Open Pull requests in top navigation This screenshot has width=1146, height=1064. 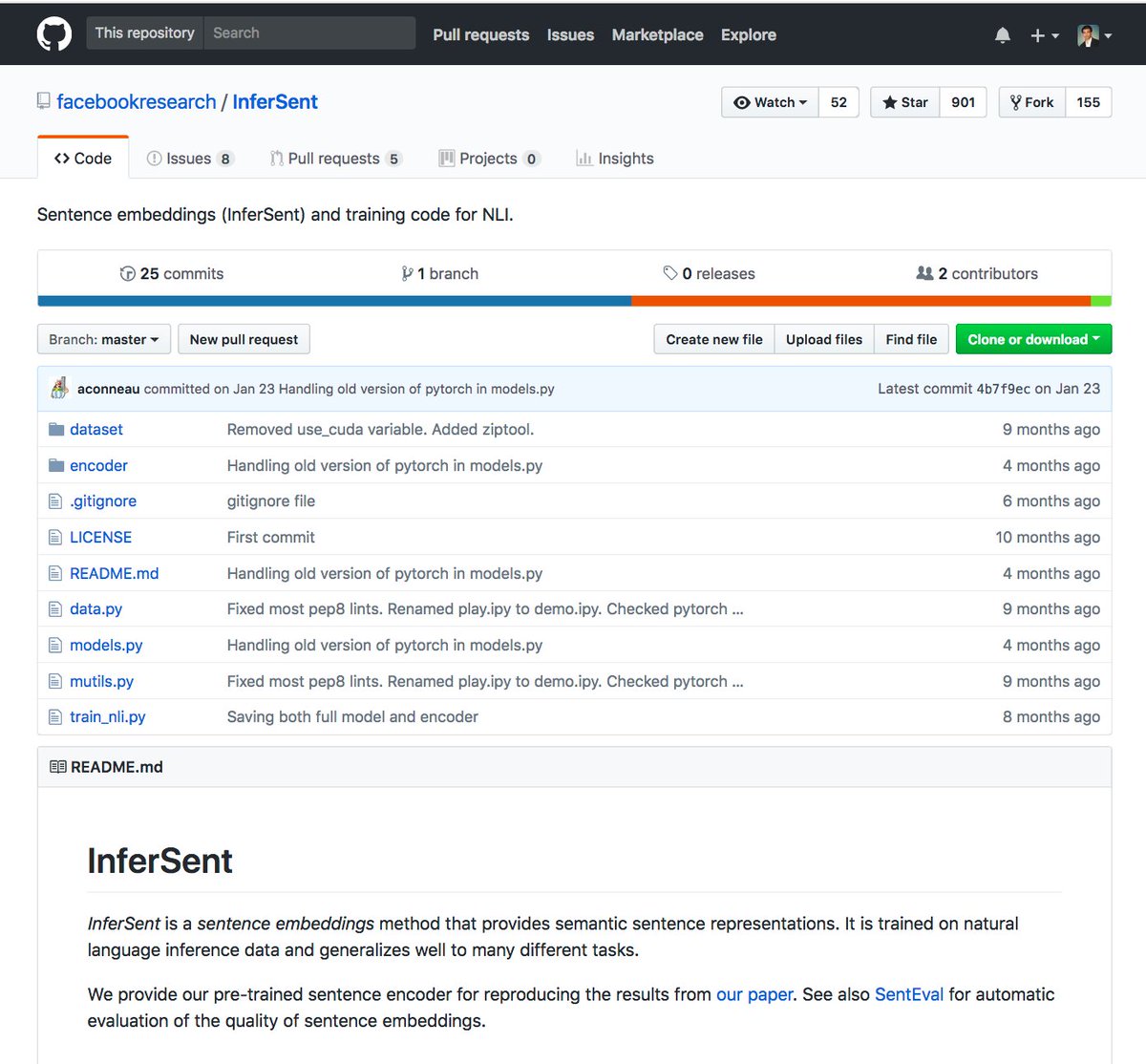[x=481, y=34]
